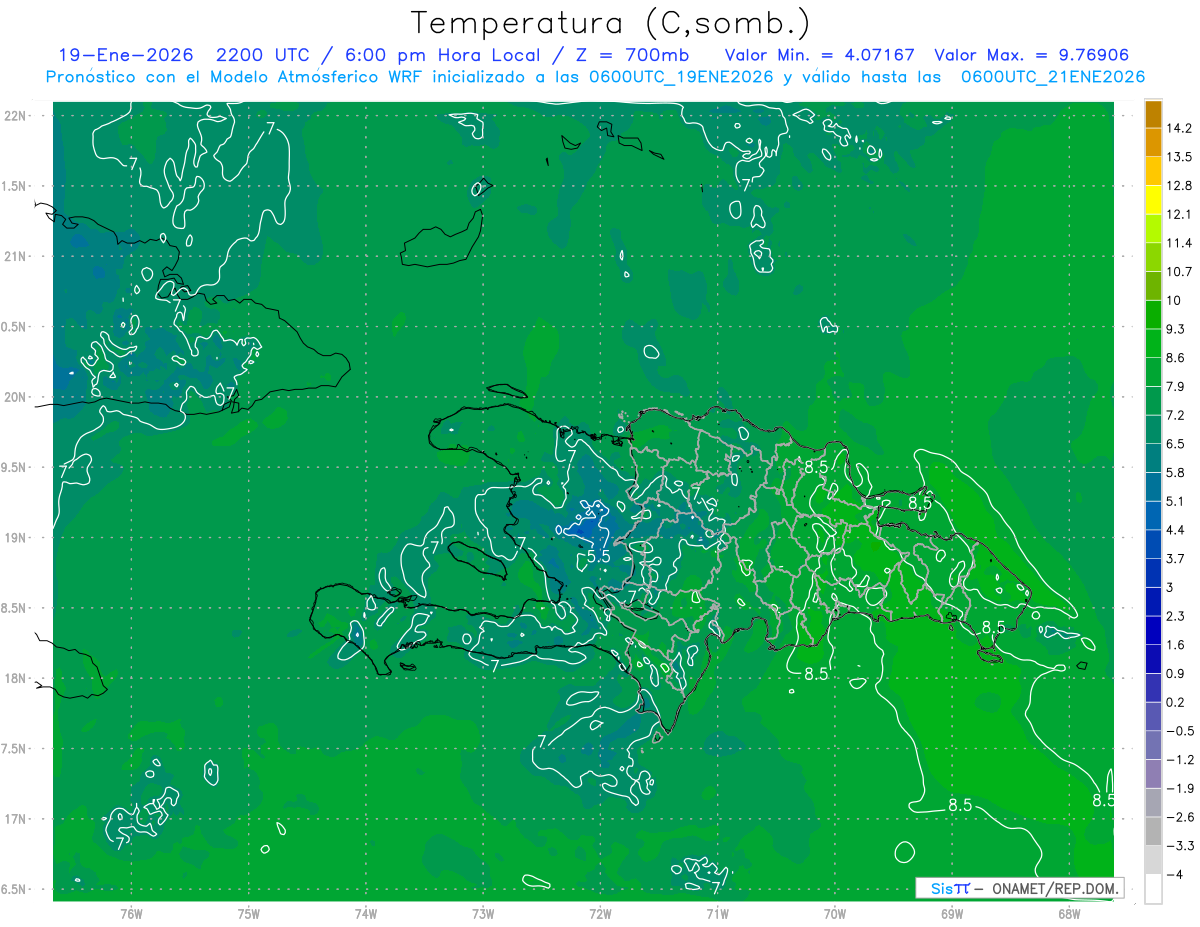Screen dimensions: 1200x927
Task: Click the '2.3' colorbar value
Action: pyautogui.click(x=1176, y=617)
